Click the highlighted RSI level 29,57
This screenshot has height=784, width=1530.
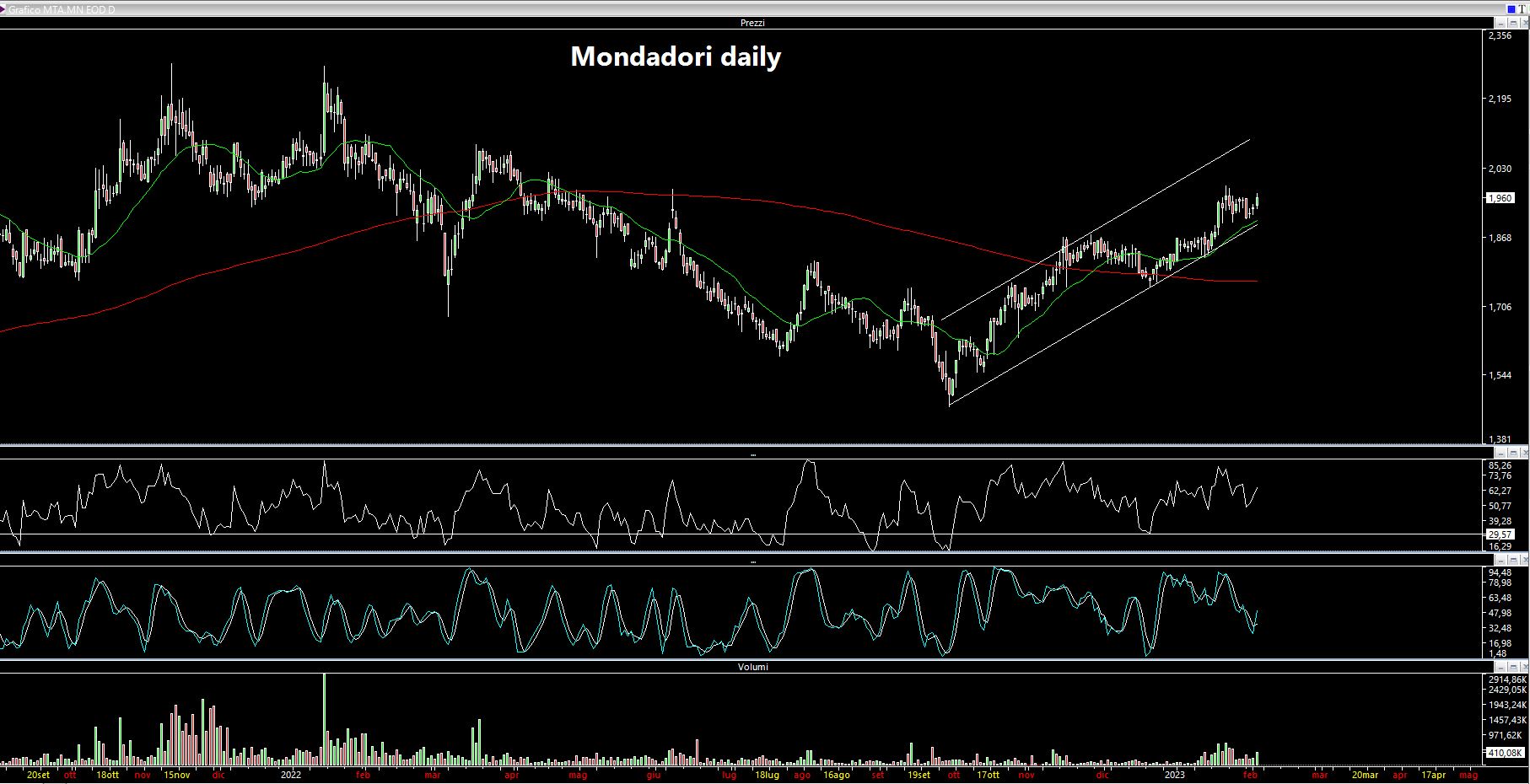pos(1500,534)
